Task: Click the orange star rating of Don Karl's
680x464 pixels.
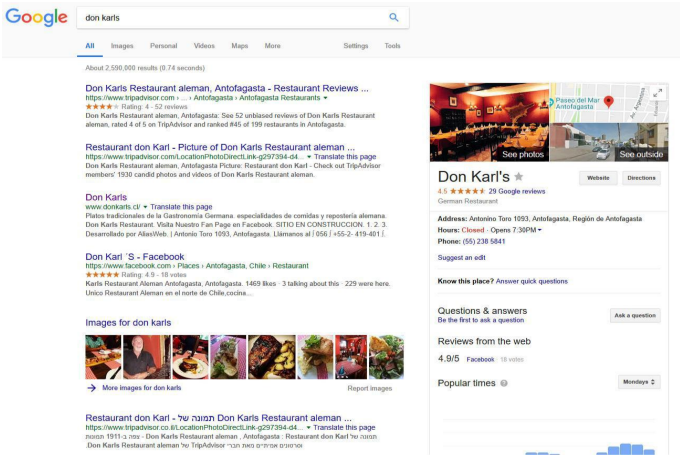Action: pyautogui.click(x=468, y=191)
